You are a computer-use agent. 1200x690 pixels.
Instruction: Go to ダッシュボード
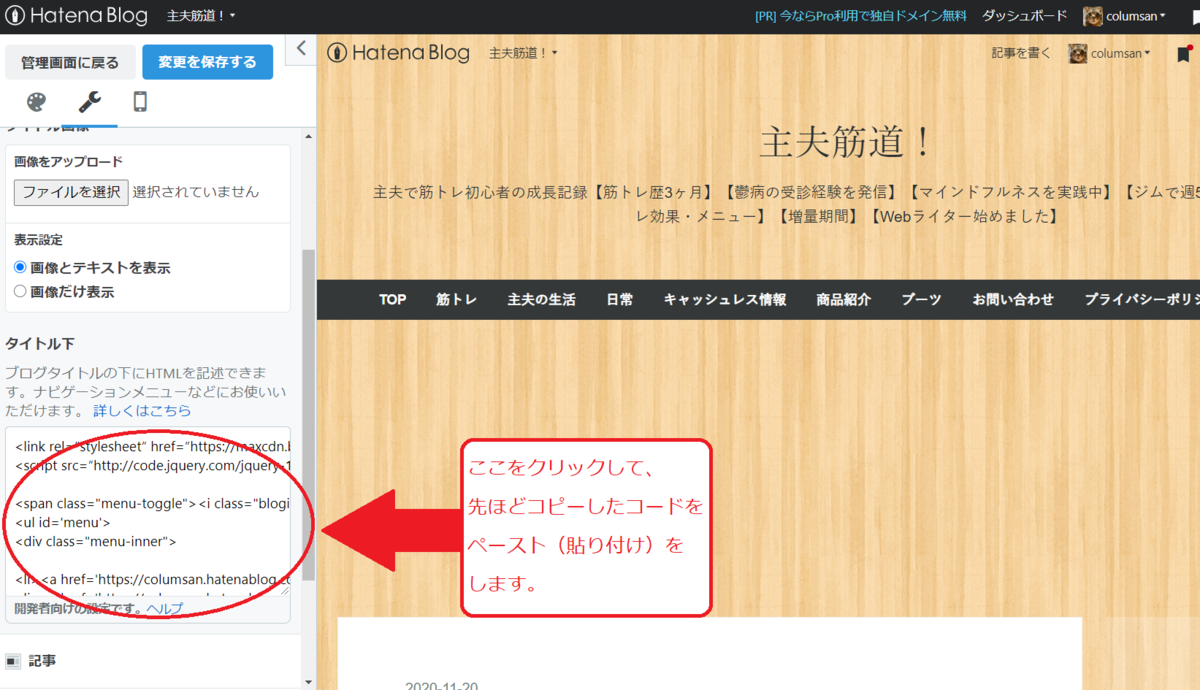pyautogui.click(x=1025, y=16)
